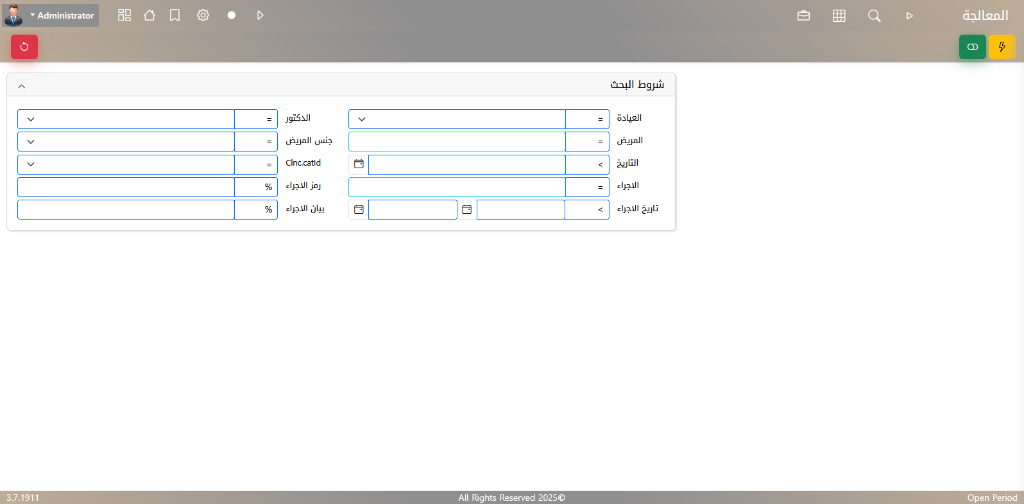Screen dimensions: 1024x504
Task: Open calendar picker for التاريخ field
Action: pyautogui.click(x=359, y=164)
